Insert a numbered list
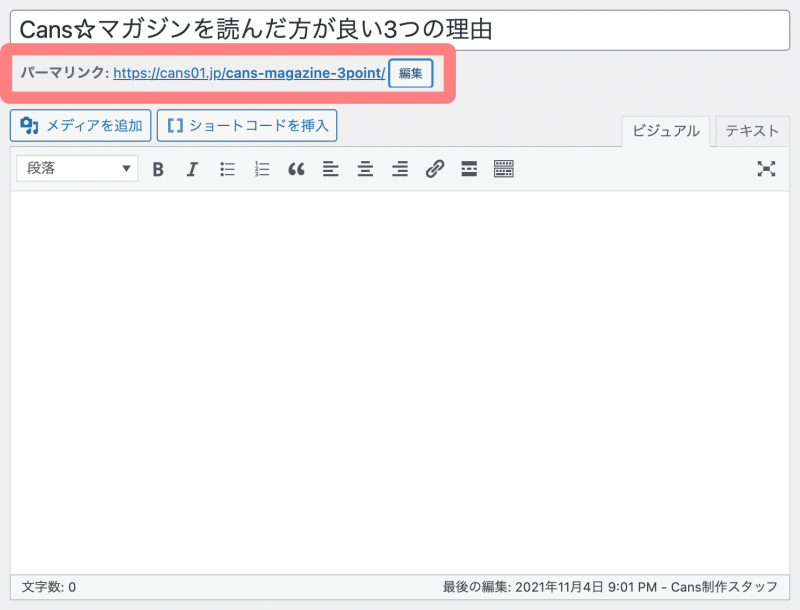Viewport: 800px width, 610px height. 262,169
